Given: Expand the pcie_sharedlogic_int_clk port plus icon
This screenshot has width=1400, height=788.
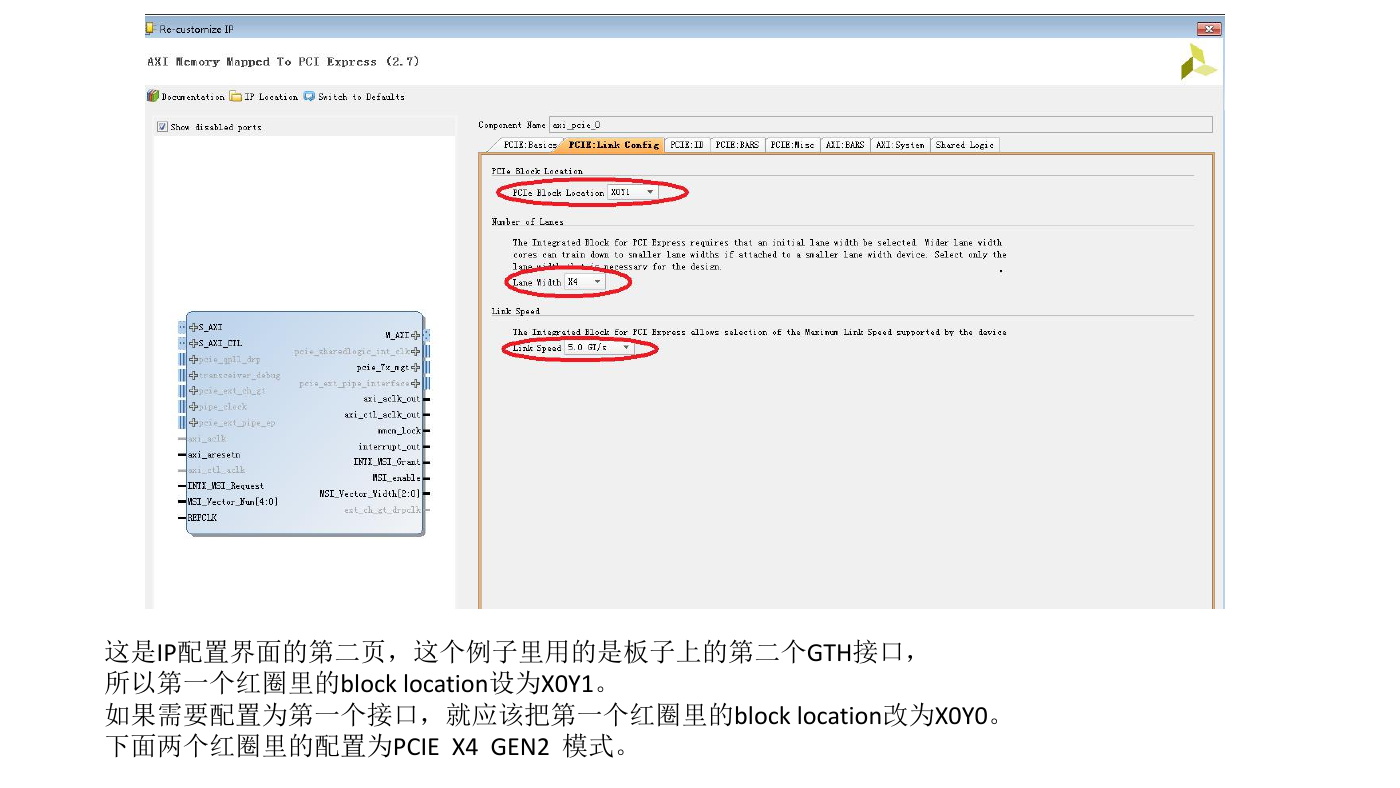Looking at the screenshot, I should pos(415,351).
